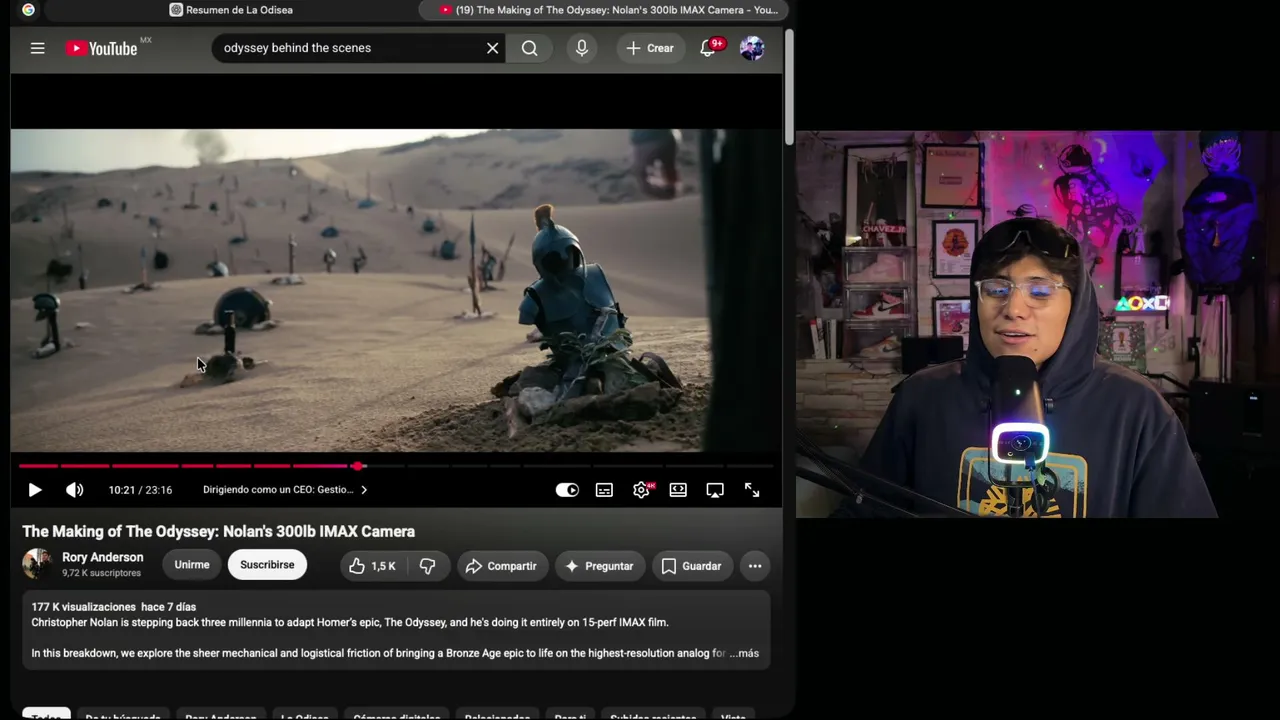Enter full screen in the video player
Viewport: 1280px width, 720px height.
point(752,490)
